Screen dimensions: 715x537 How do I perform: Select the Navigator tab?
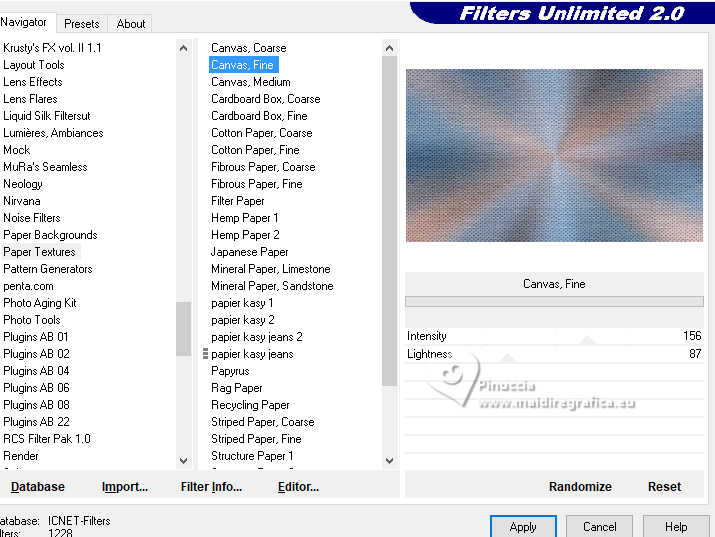23,22
